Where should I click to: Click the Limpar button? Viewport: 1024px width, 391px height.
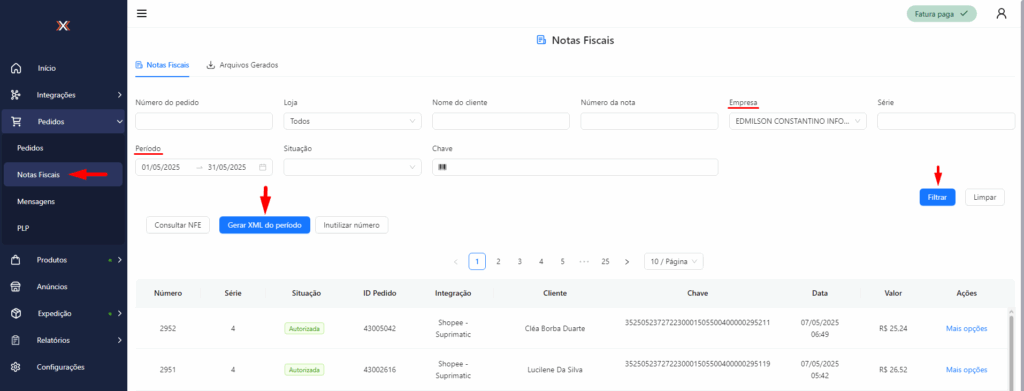coord(985,197)
